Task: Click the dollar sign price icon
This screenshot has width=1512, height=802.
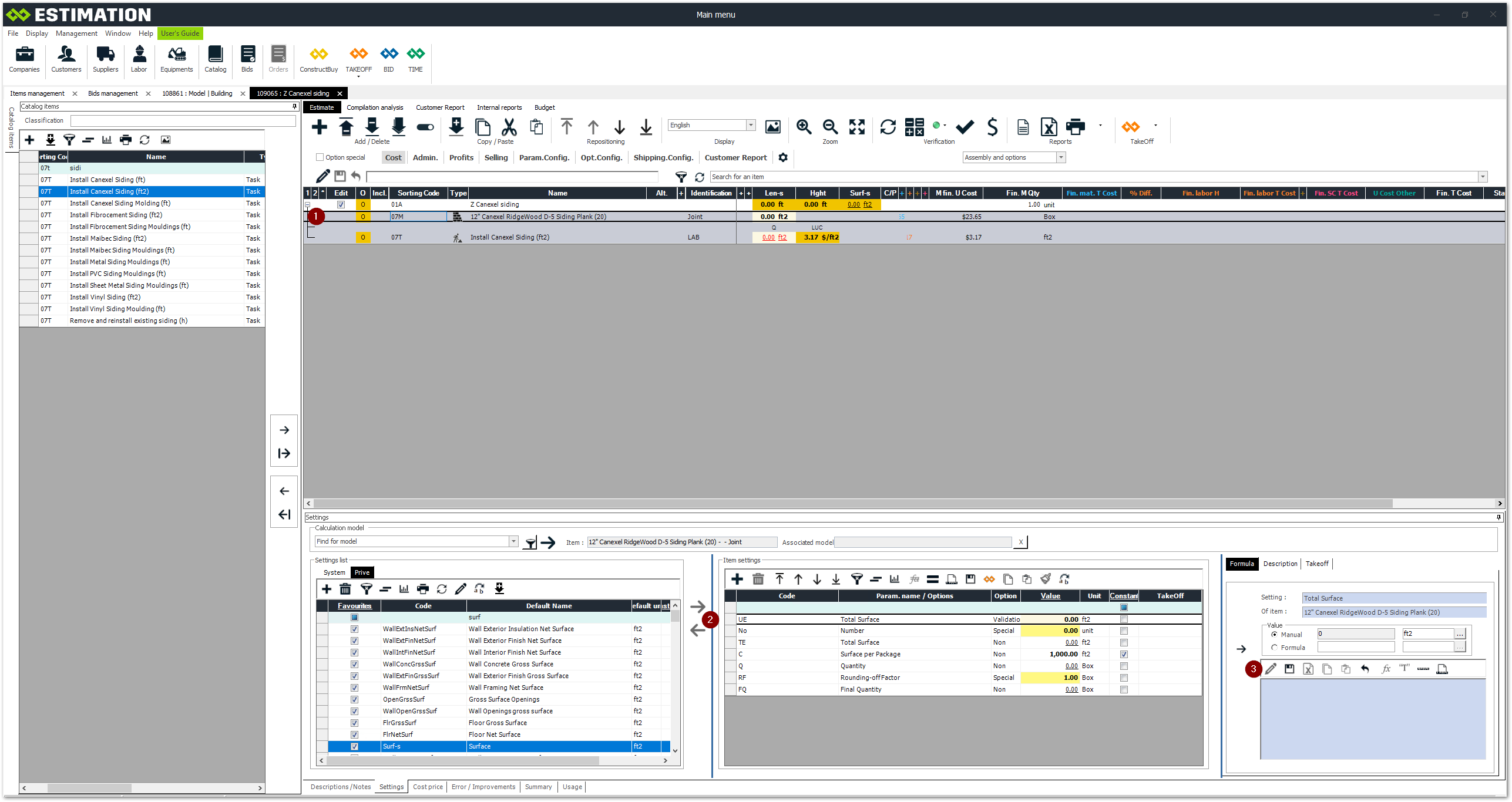Action: point(992,127)
